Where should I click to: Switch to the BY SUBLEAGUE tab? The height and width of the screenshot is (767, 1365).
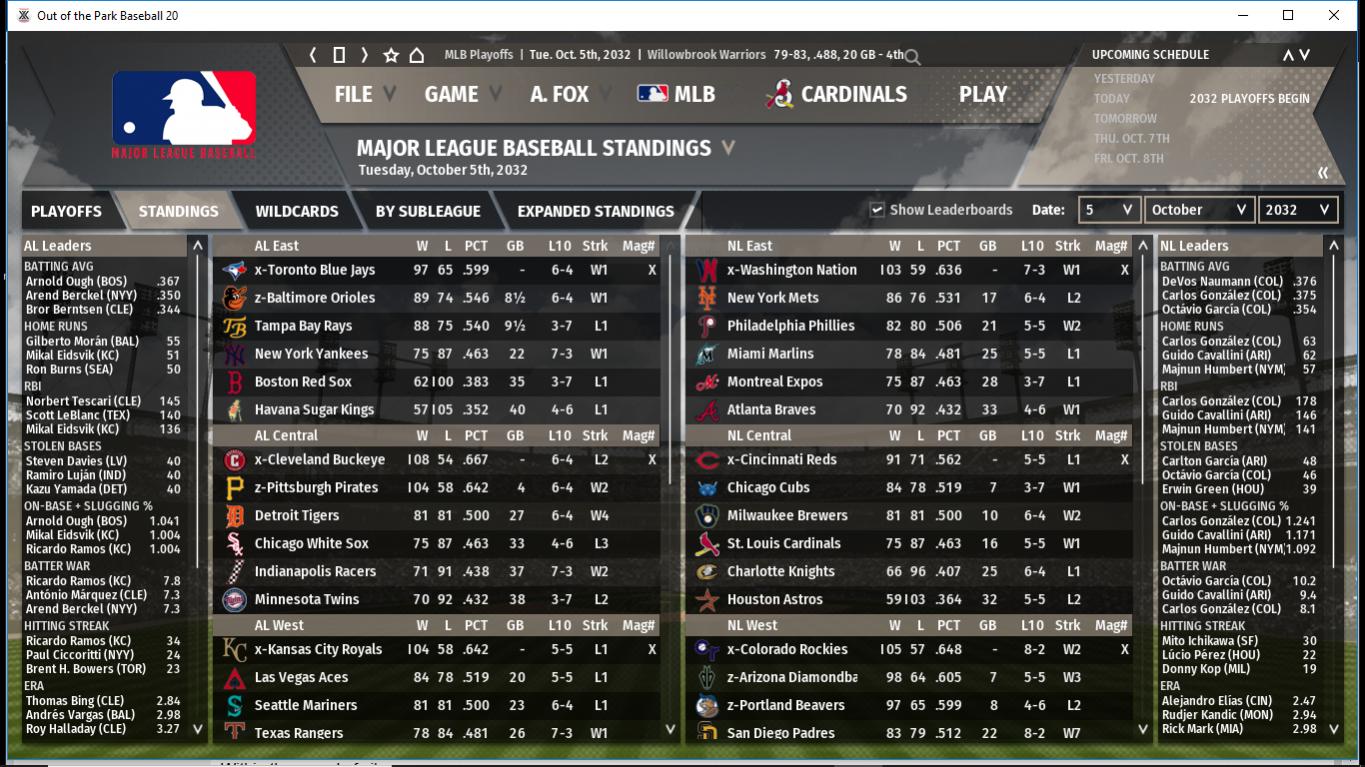(428, 211)
